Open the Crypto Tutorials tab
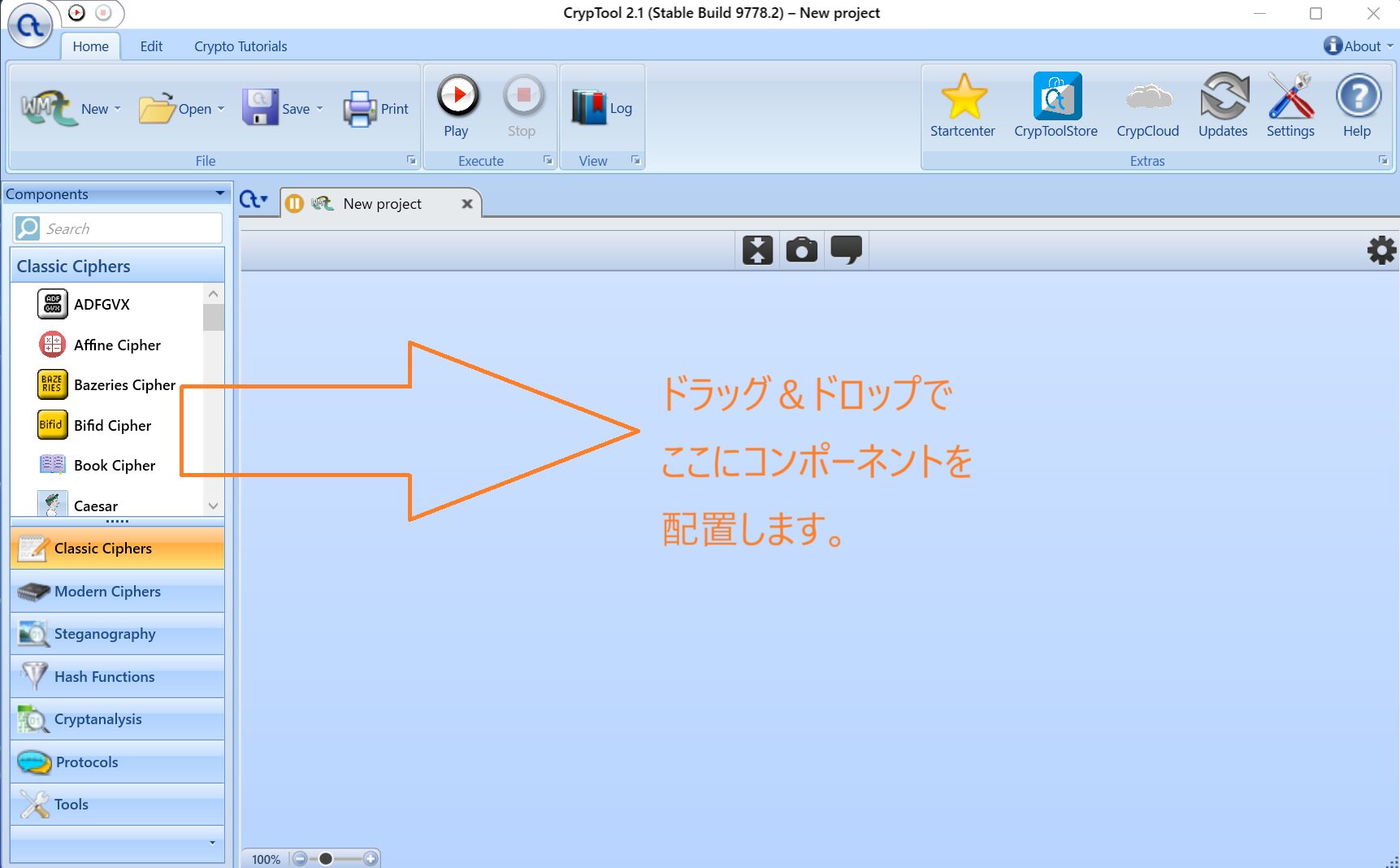Viewport: 1400px width, 868px height. 241,46
